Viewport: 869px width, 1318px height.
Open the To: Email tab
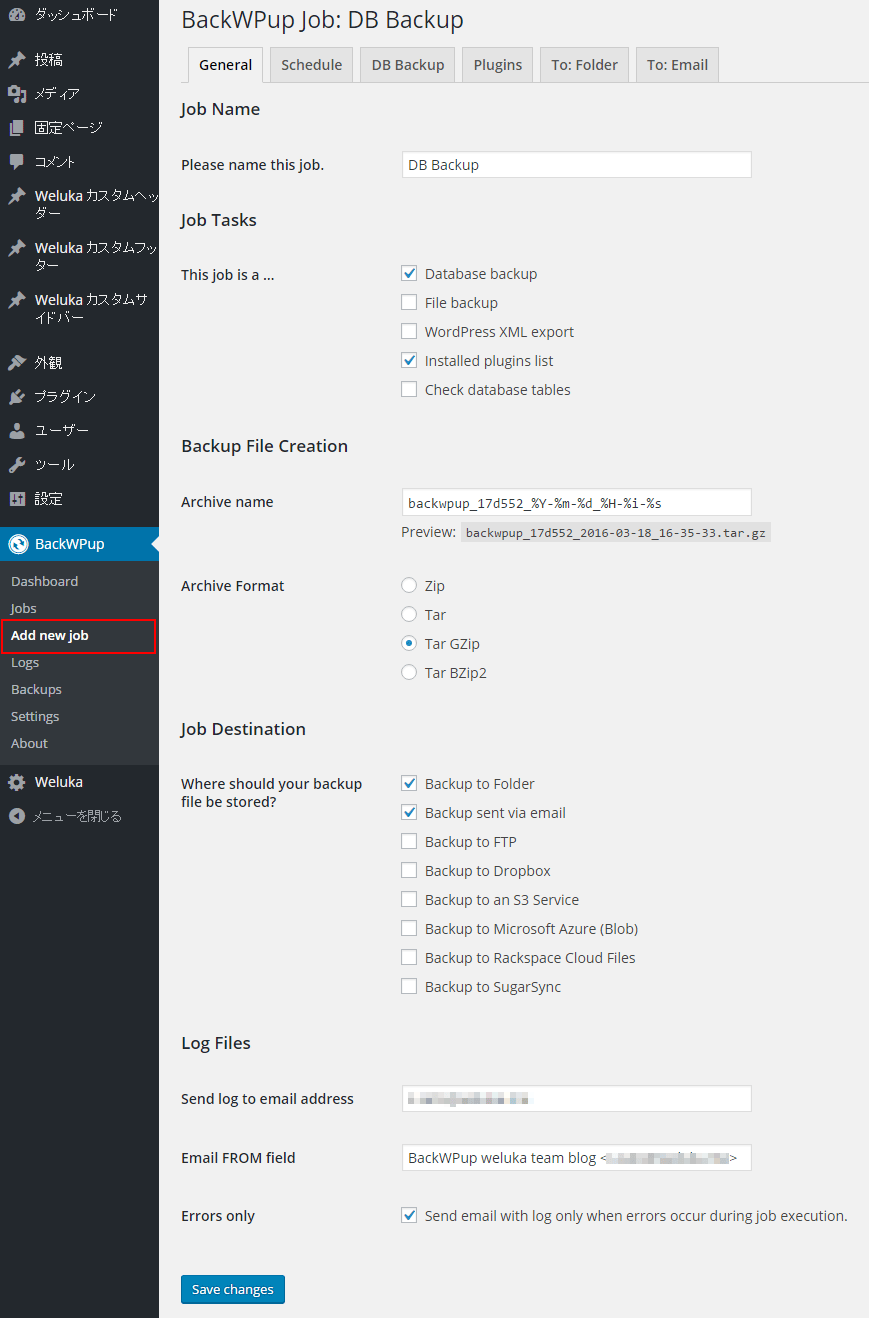(677, 65)
